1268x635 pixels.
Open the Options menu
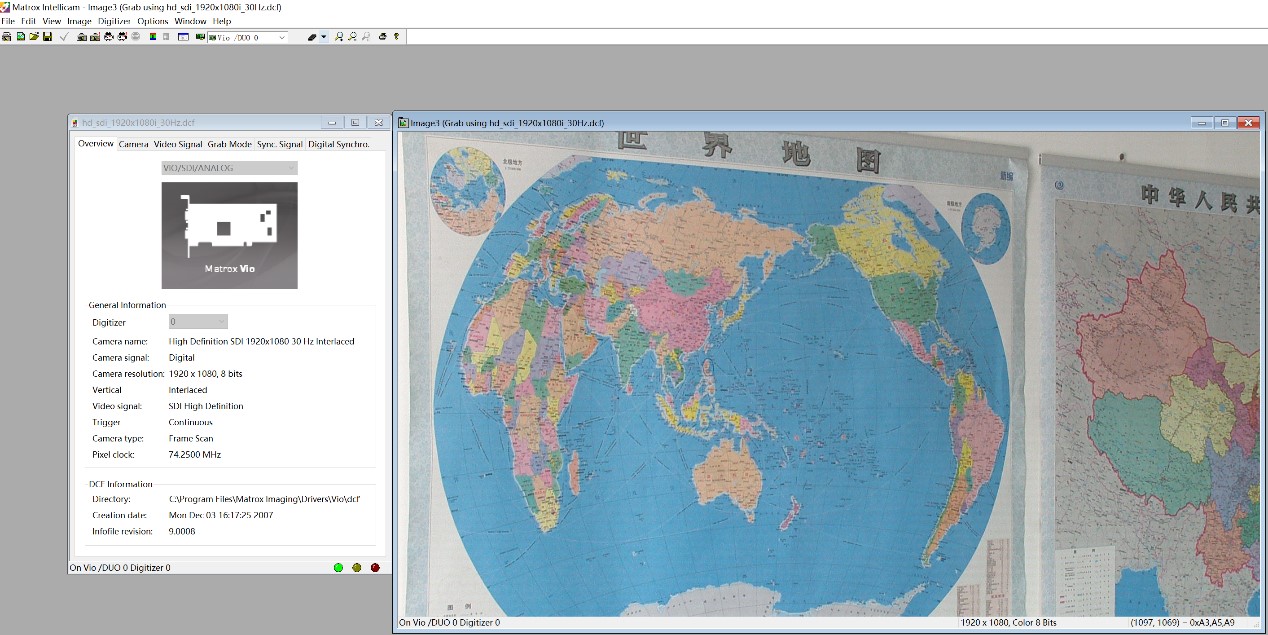pos(152,21)
